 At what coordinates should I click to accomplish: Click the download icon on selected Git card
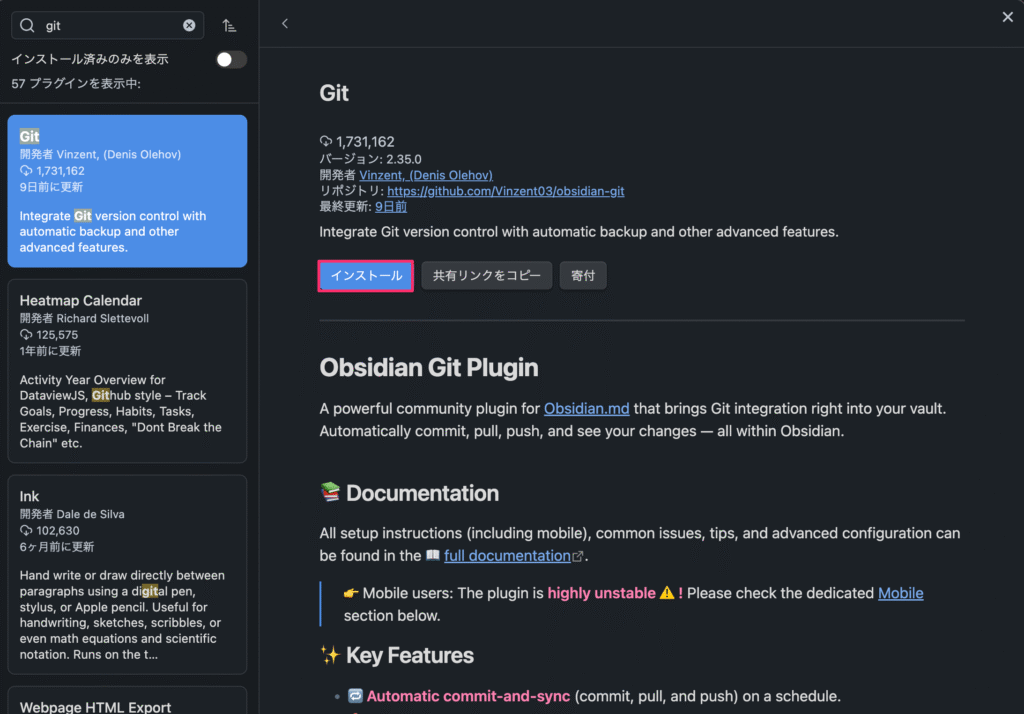pos(26,170)
